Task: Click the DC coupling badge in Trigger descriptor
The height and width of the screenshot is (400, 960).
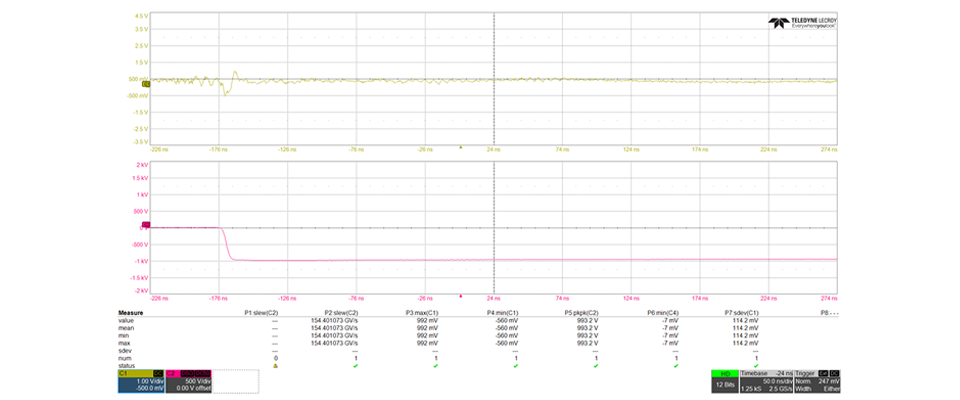Action: point(834,373)
